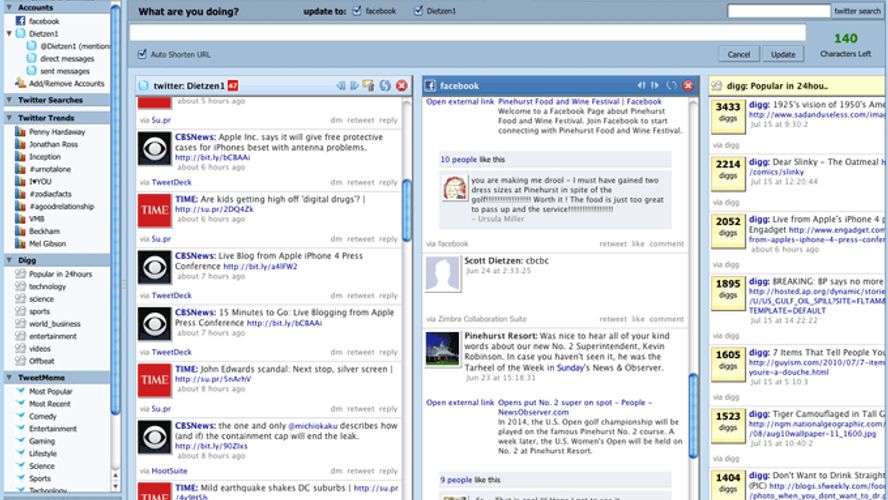Move the facebook column left

pos(642,86)
